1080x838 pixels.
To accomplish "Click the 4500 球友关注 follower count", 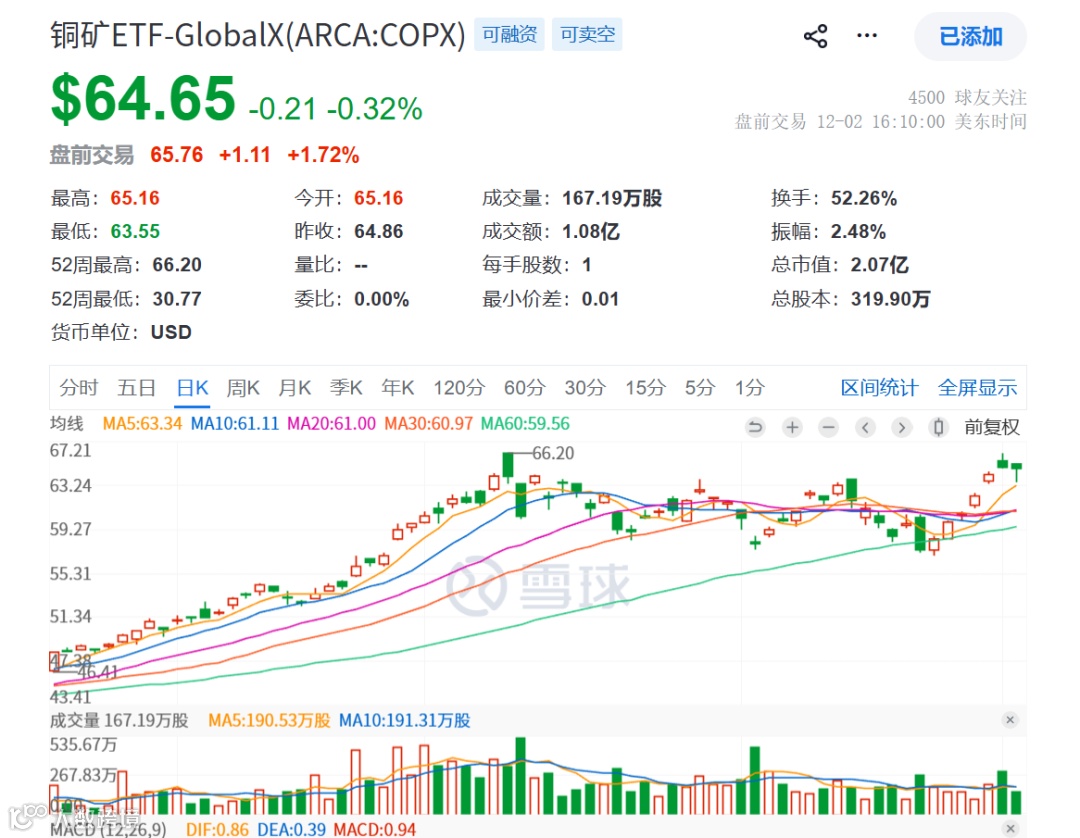I will click(967, 97).
